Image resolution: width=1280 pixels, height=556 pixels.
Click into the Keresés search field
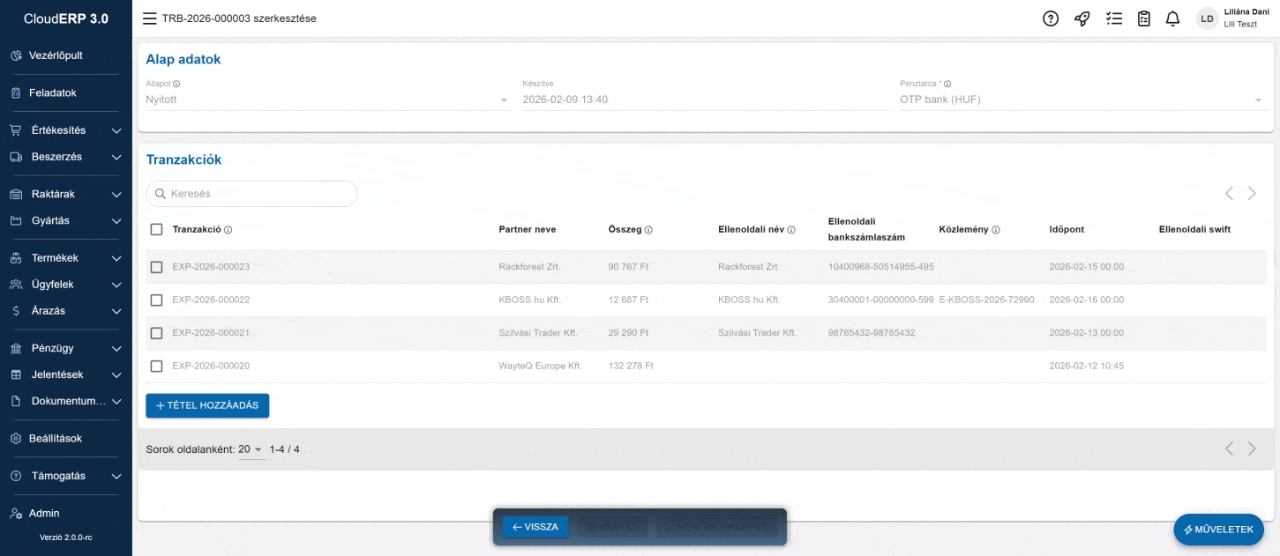click(x=251, y=194)
